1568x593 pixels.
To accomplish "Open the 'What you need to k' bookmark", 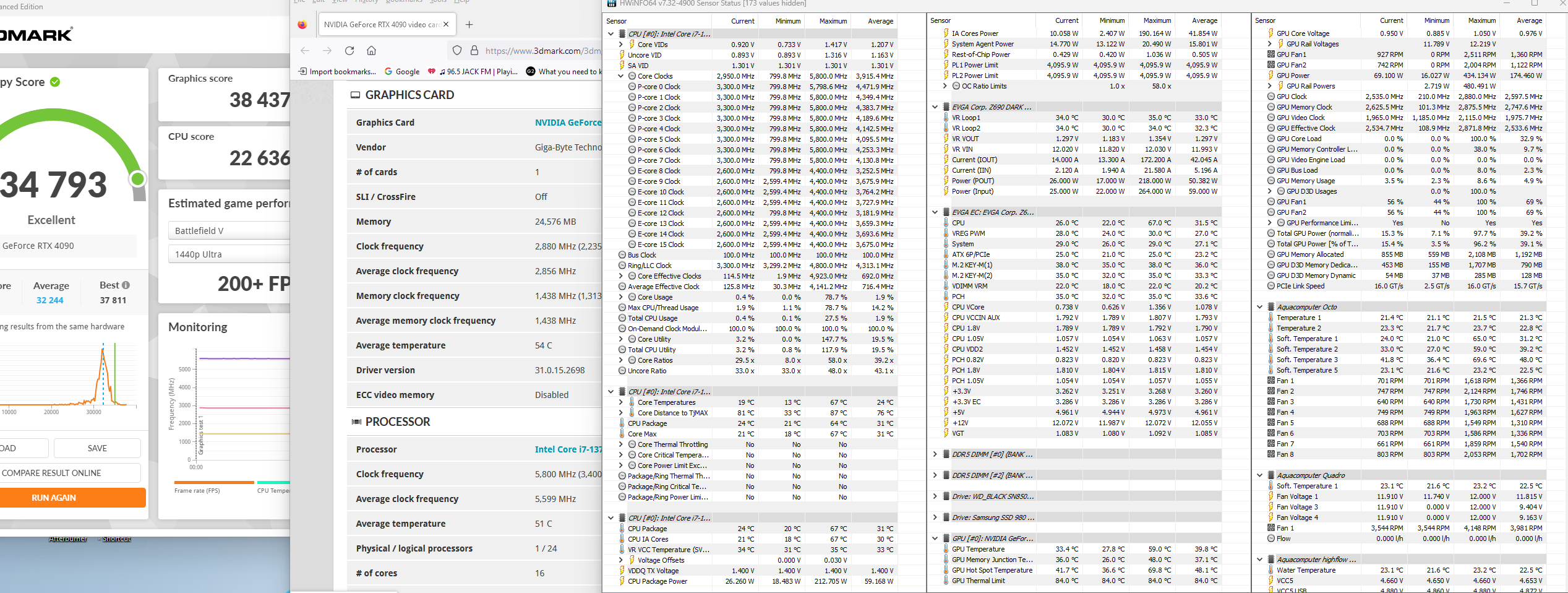I will (563, 72).
